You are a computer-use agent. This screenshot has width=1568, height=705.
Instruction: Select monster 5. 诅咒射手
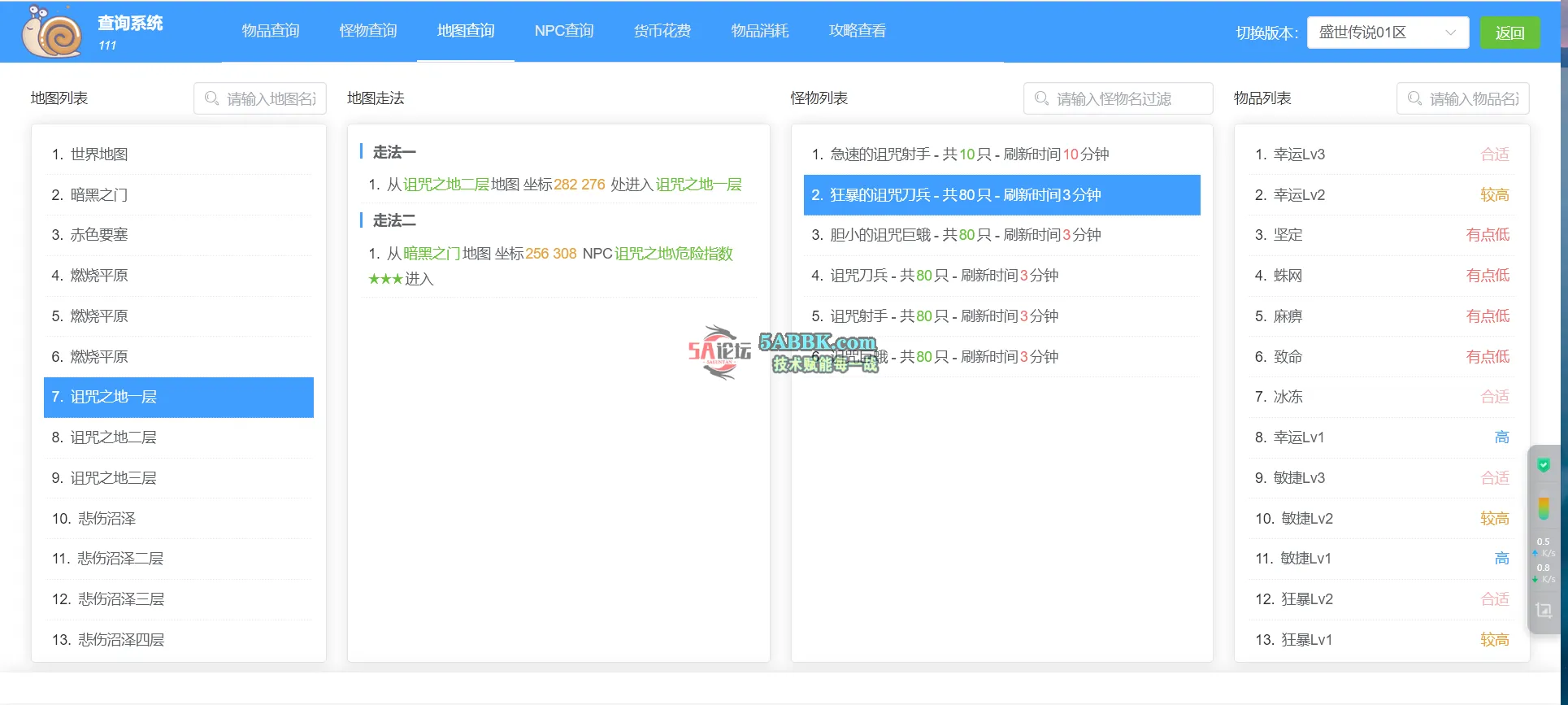click(x=1002, y=316)
